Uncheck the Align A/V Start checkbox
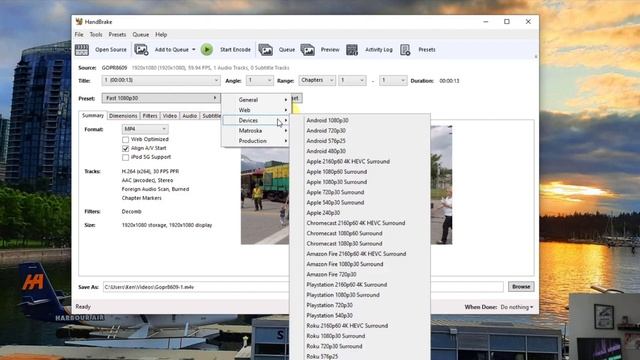 tap(125, 149)
